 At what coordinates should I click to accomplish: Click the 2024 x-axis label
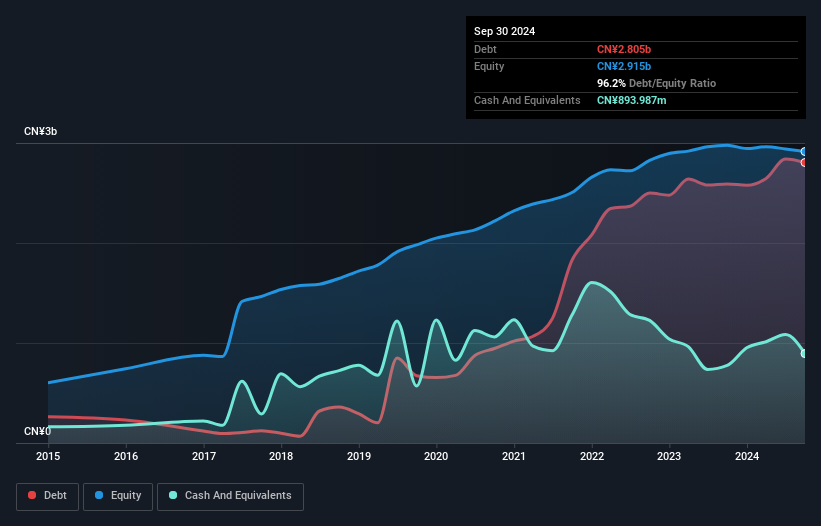click(747, 456)
